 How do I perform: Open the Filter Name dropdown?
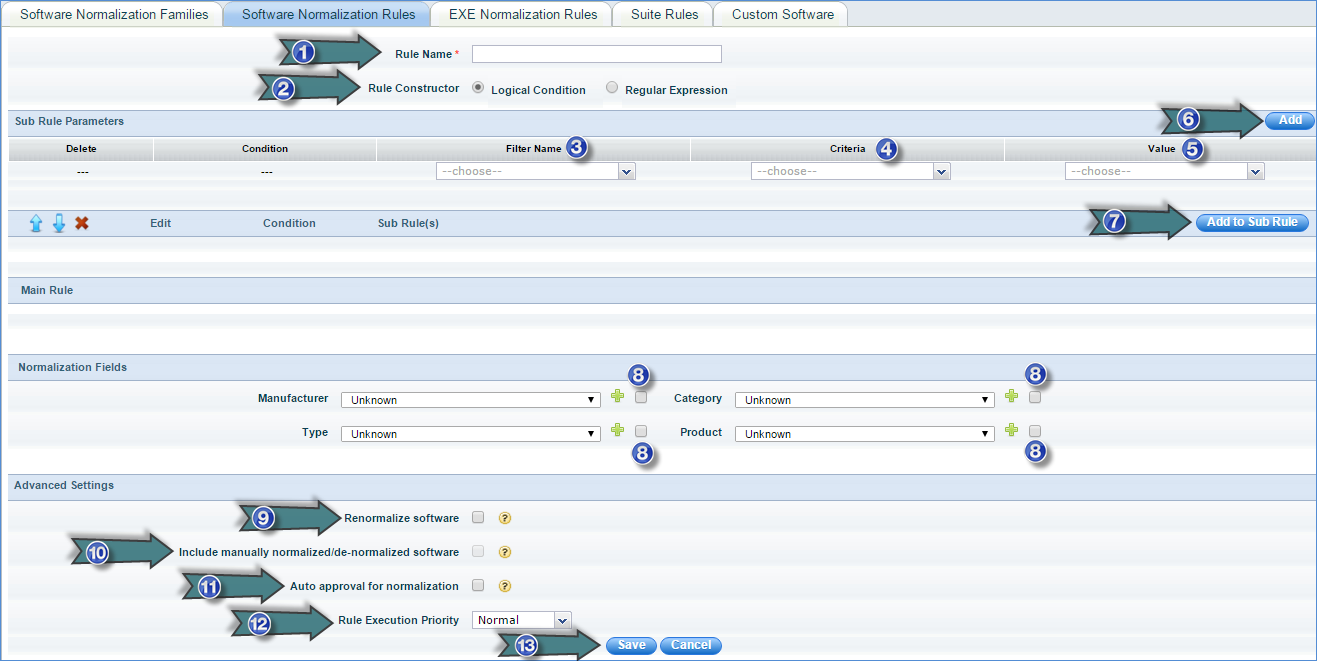(536, 172)
